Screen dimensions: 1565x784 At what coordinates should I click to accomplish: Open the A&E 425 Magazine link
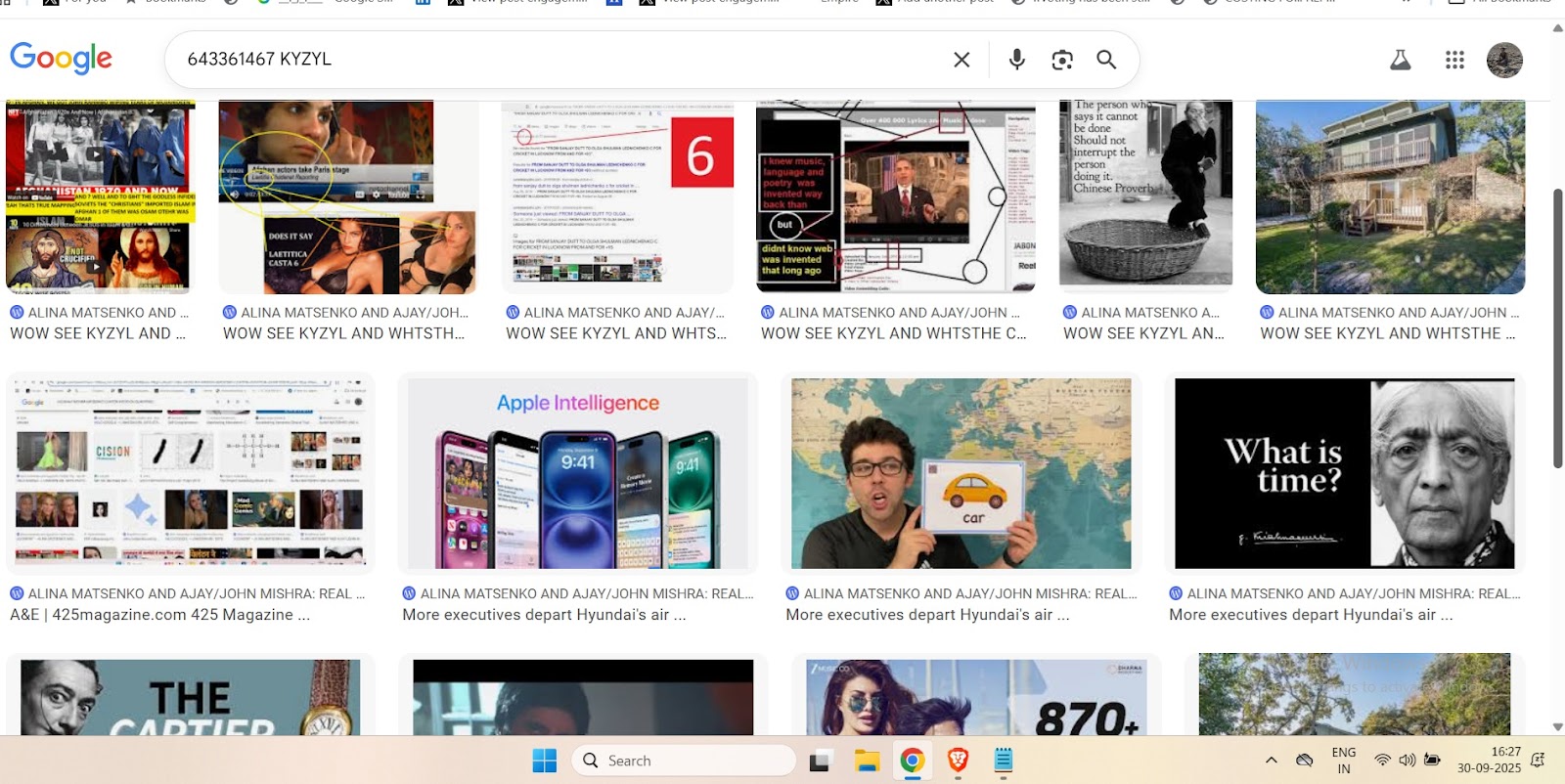click(x=159, y=615)
